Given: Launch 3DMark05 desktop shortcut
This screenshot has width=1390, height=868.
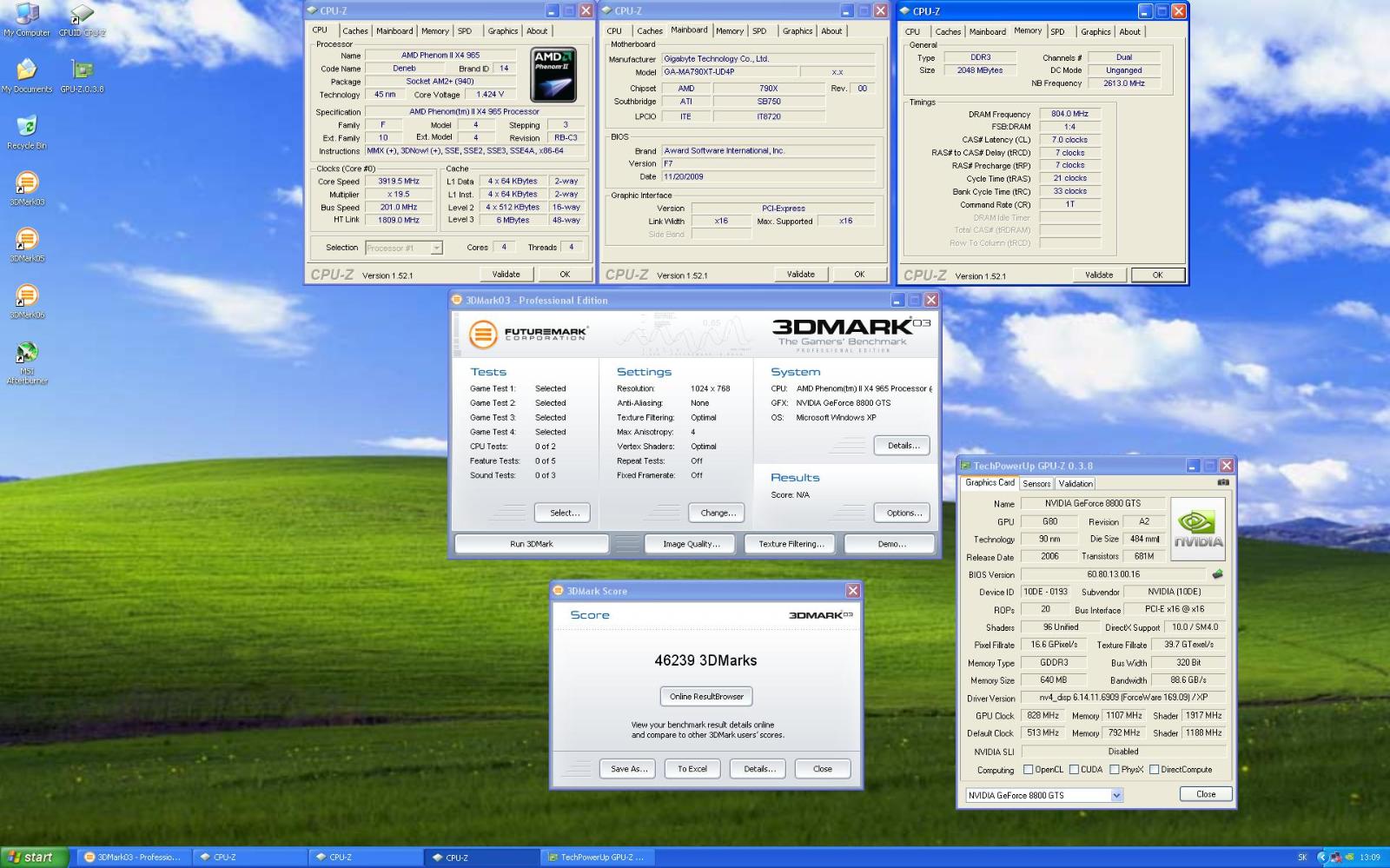Looking at the screenshot, I should click(x=27, y=245).
